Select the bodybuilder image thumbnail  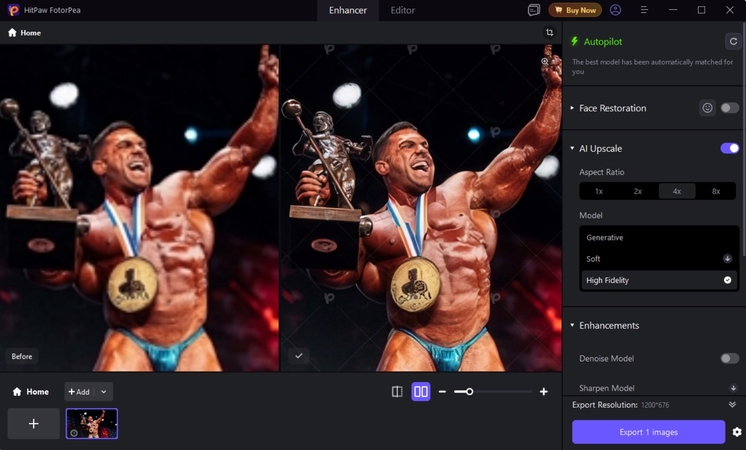[x=92, y=423]
